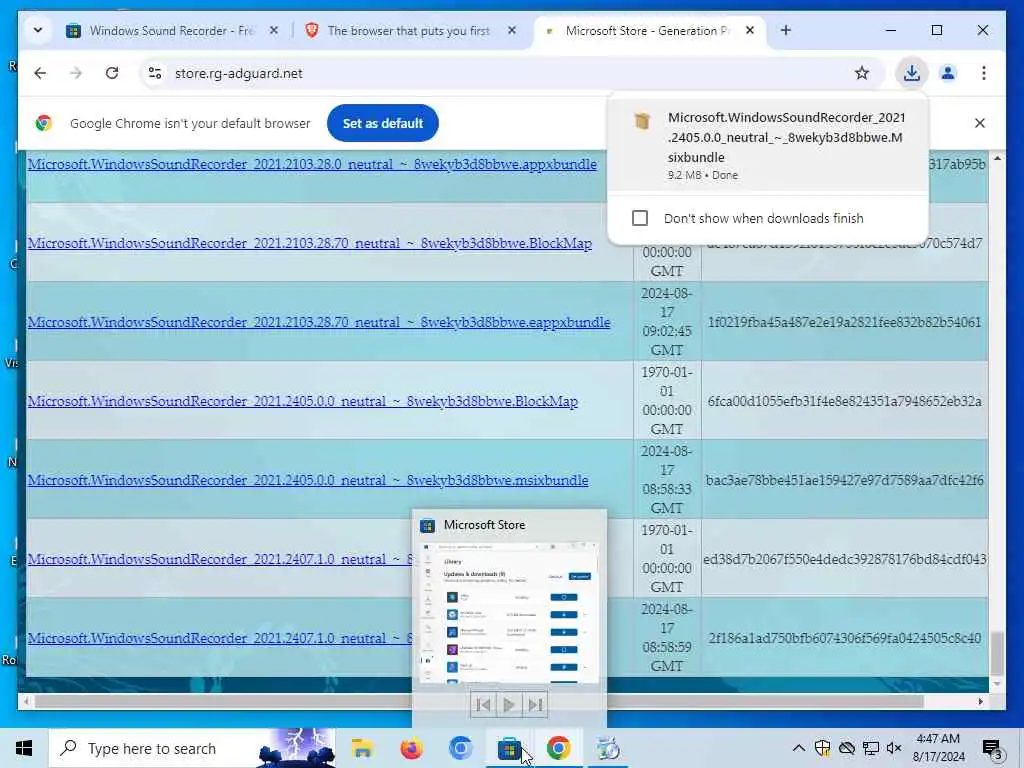Select hash text 1f0219fba45a487e2e19a2821fee832b82b54061
Image resolution: width=1024 pixels, height=768 pixels.
pyautogui.click(x=844, y=322)
